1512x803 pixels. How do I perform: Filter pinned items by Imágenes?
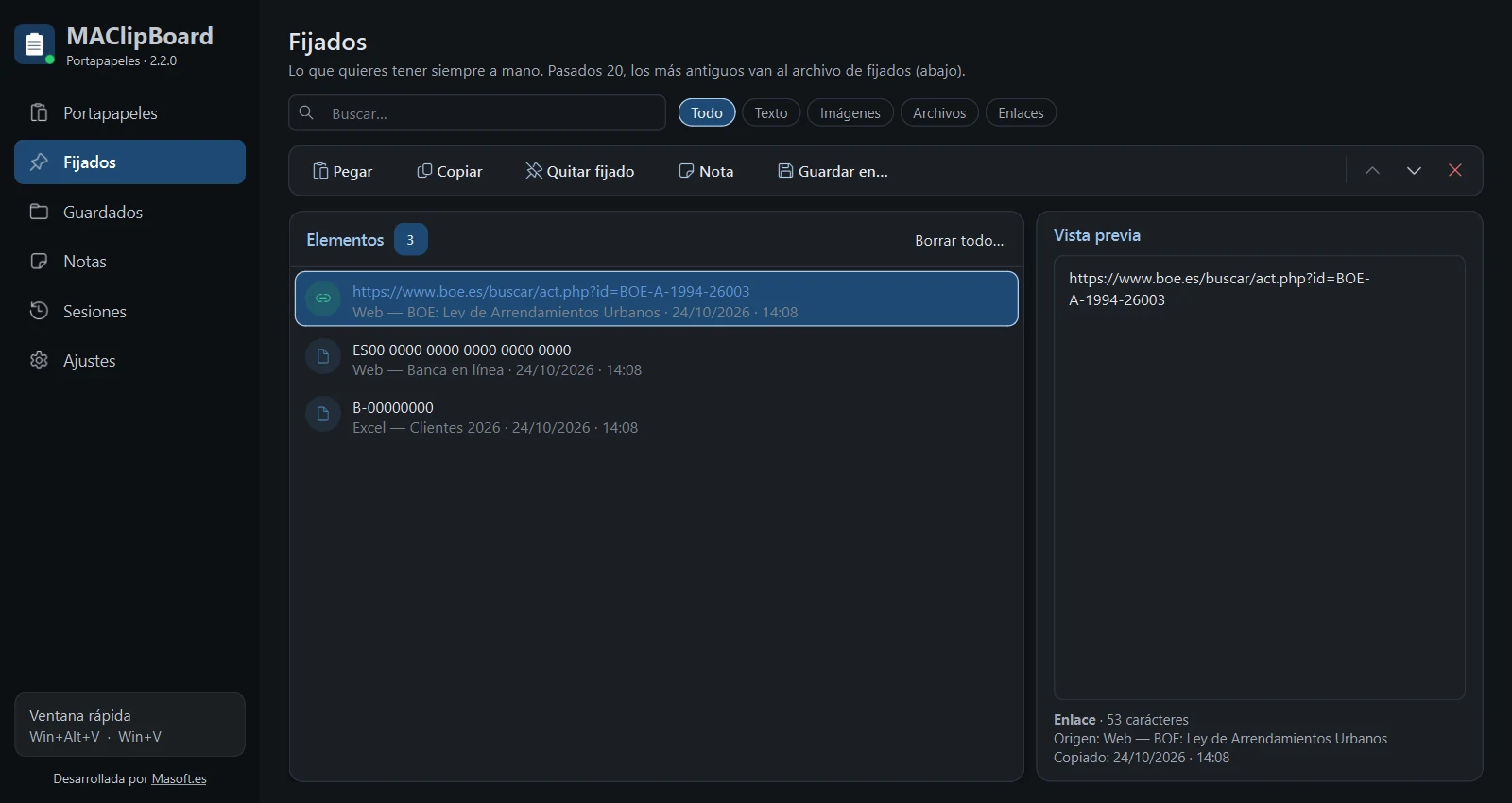click(850, 112)
